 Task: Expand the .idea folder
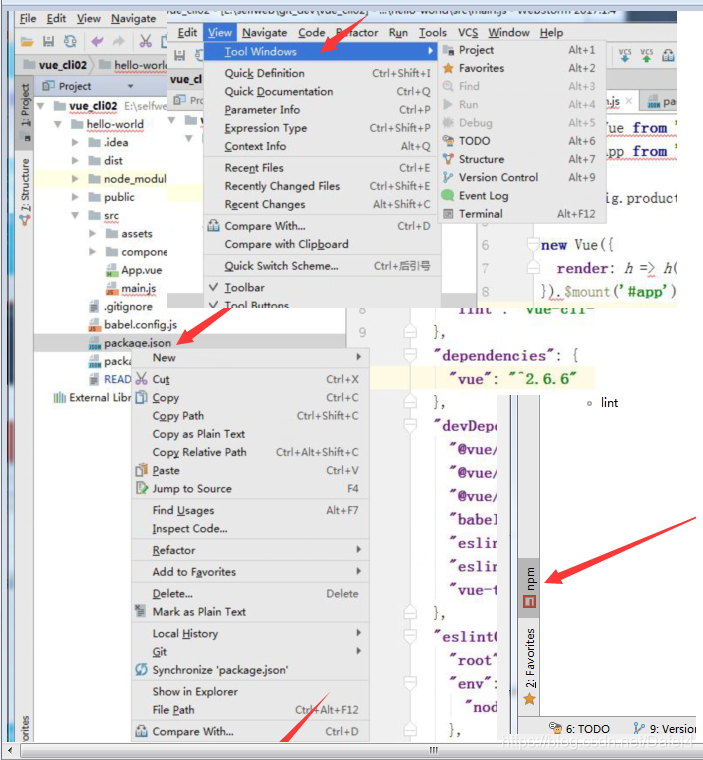pyautogui.click(x=75, y=142)
